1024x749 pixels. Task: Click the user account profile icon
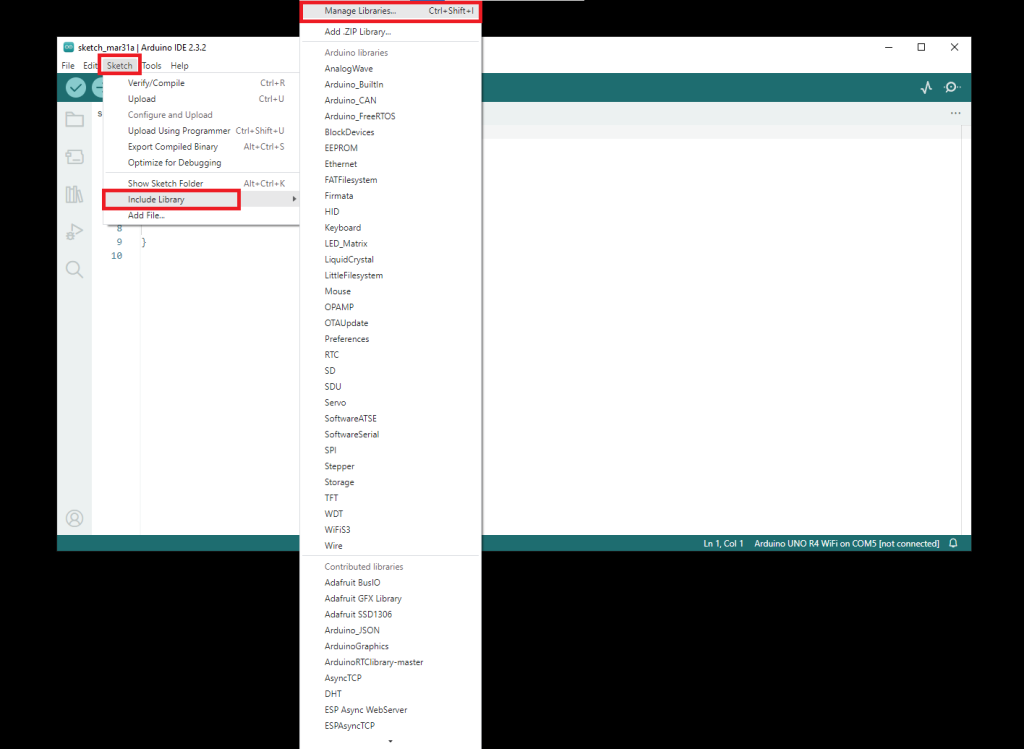point(75,518)
